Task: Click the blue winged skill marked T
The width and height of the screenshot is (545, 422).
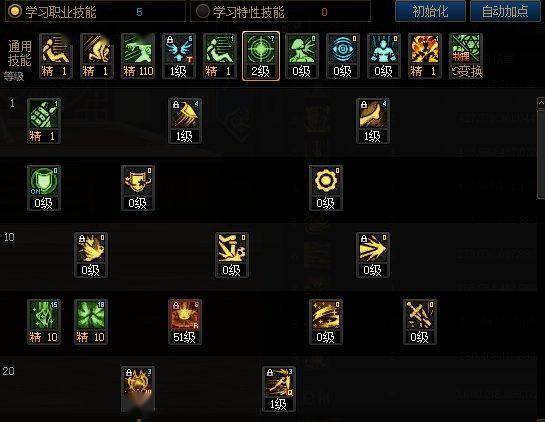Action: (179, 56)
